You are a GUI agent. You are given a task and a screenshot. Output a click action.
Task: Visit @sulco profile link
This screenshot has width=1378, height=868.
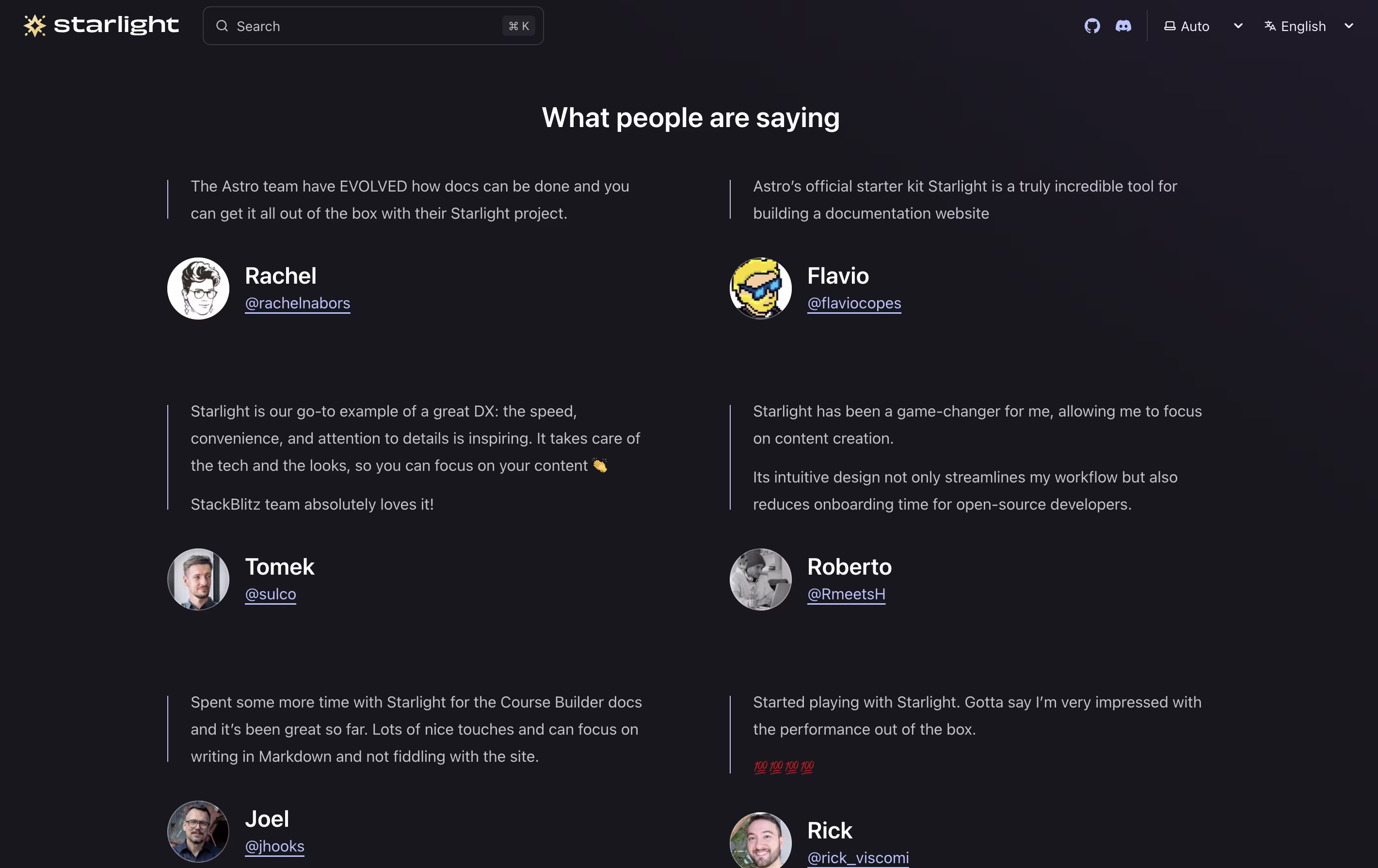(271, 594)
